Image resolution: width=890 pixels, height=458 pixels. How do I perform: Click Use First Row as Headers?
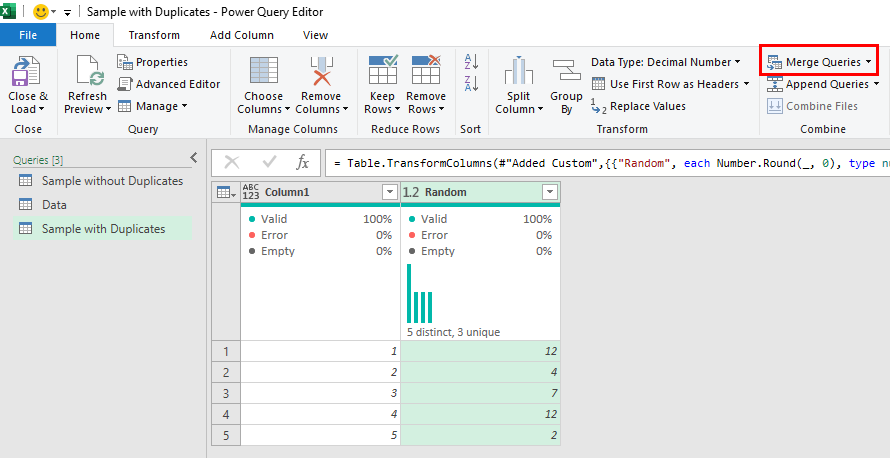click(x=670, y=84)
